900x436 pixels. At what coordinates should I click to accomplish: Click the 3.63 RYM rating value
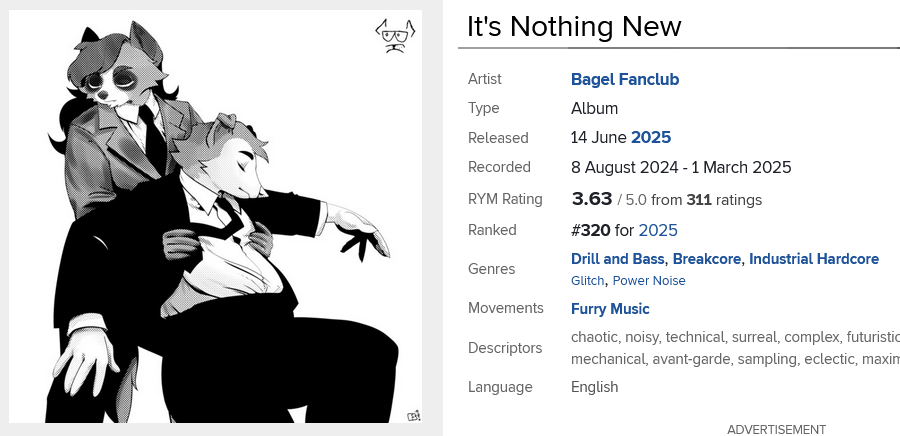[x=591, y=199]
